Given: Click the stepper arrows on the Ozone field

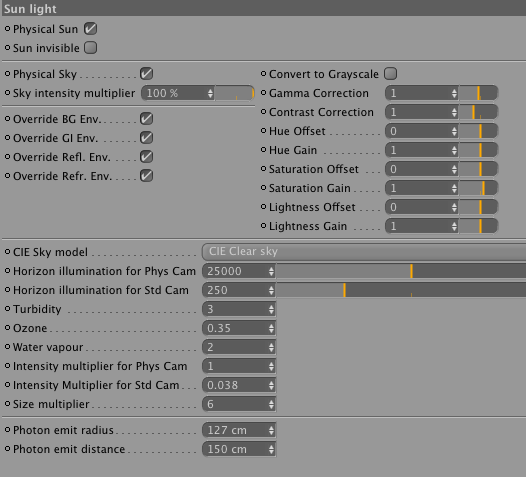Looking at the screenshot, I should click(271, 328).
